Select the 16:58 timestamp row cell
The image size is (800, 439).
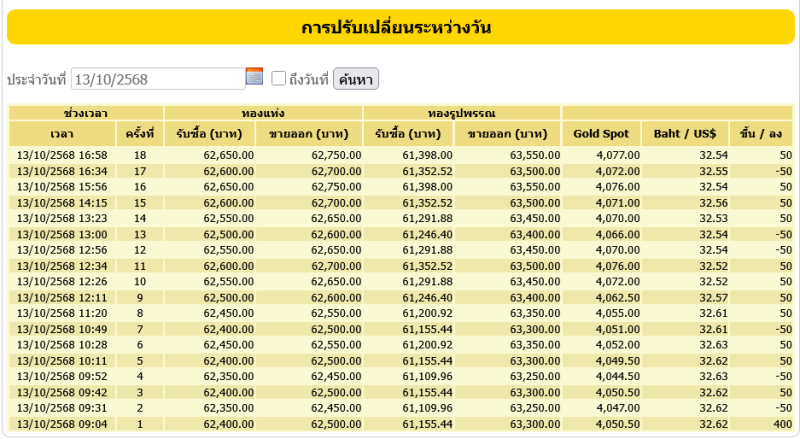coord(62,155)
